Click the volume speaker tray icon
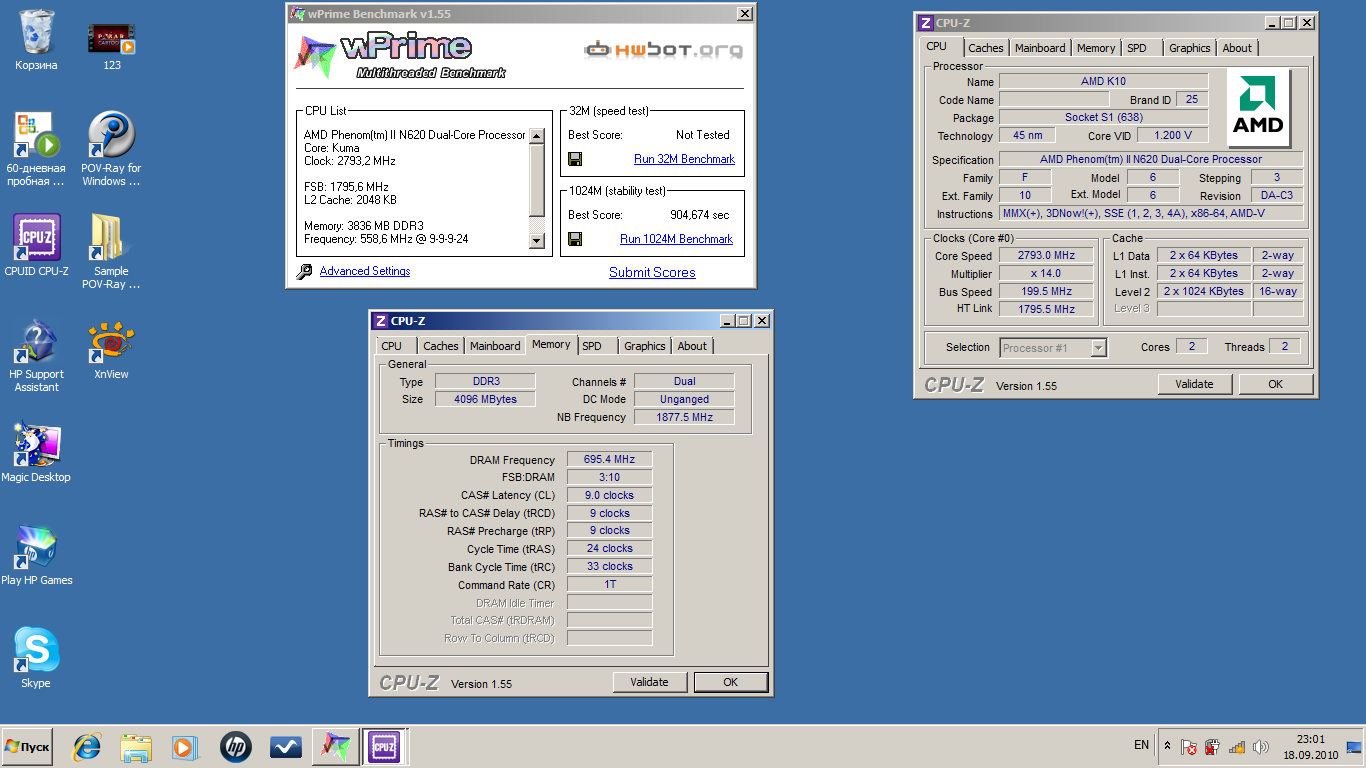This screenshot has height=768, width=1366. 1261,747
